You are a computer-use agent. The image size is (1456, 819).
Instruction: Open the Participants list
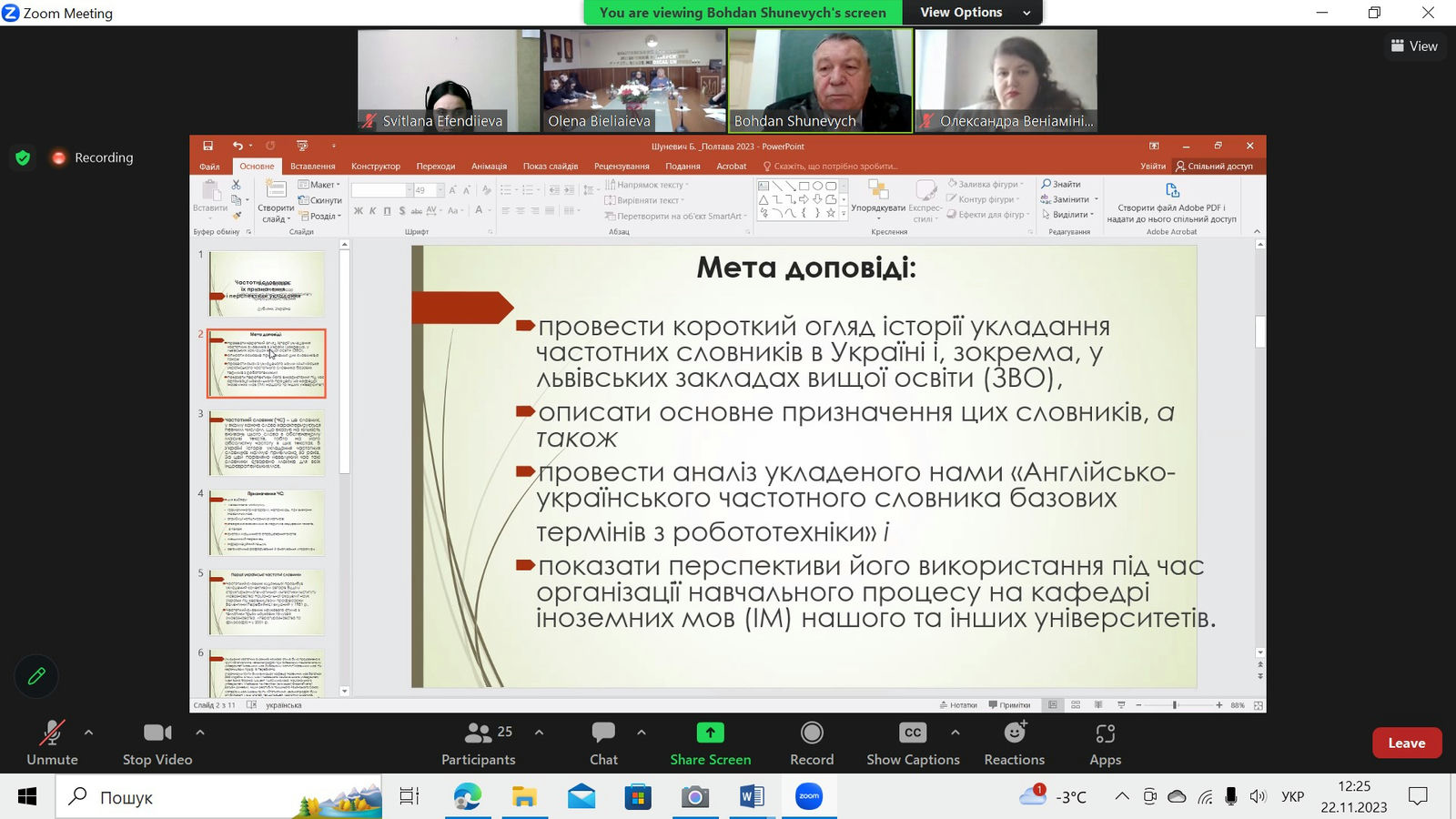tap(479, 743)
